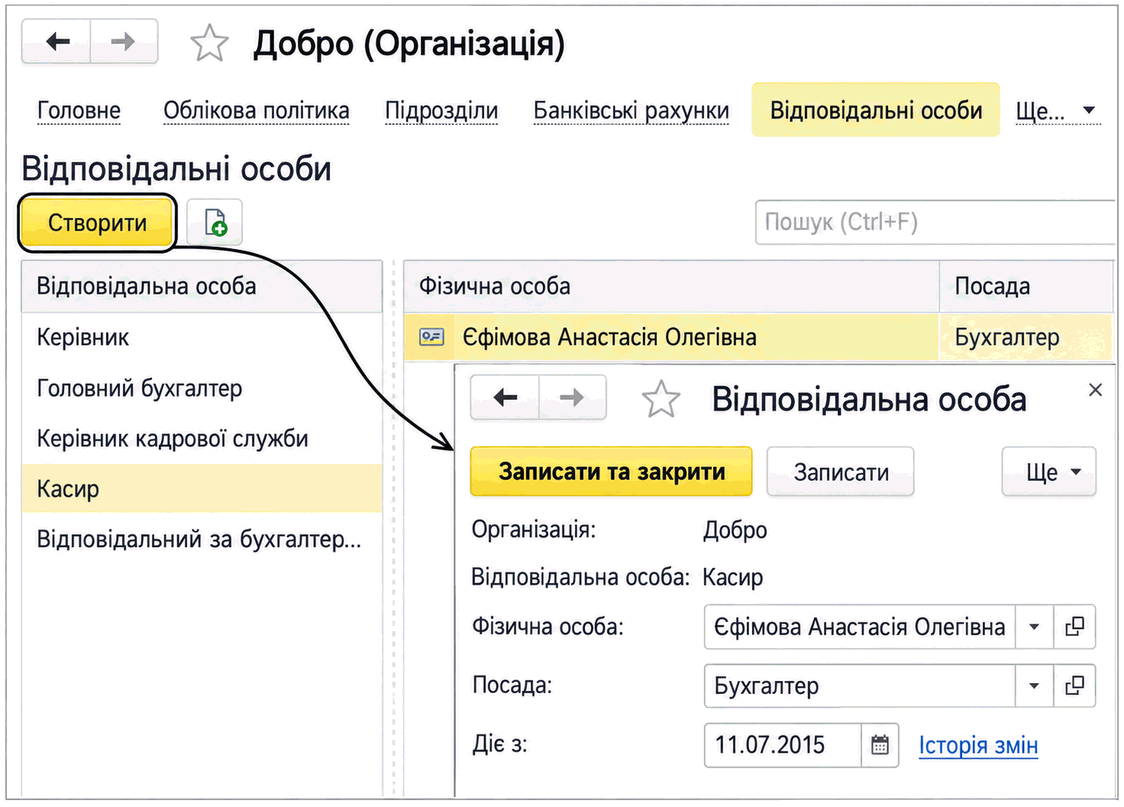Open Фізична особа record via open icon
The width and height of the screenshot is (1124, 807).
(x=1074, y=627)
